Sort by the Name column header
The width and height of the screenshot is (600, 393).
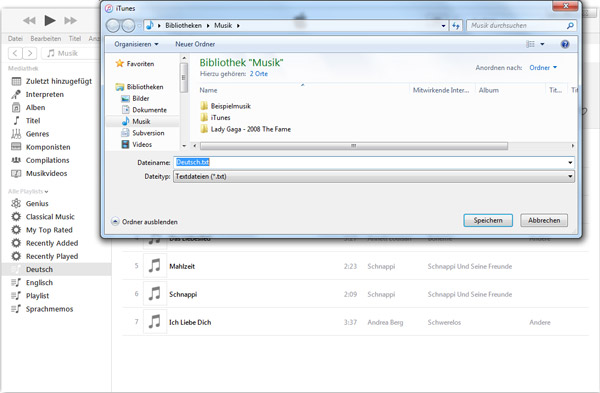(208, 90)
